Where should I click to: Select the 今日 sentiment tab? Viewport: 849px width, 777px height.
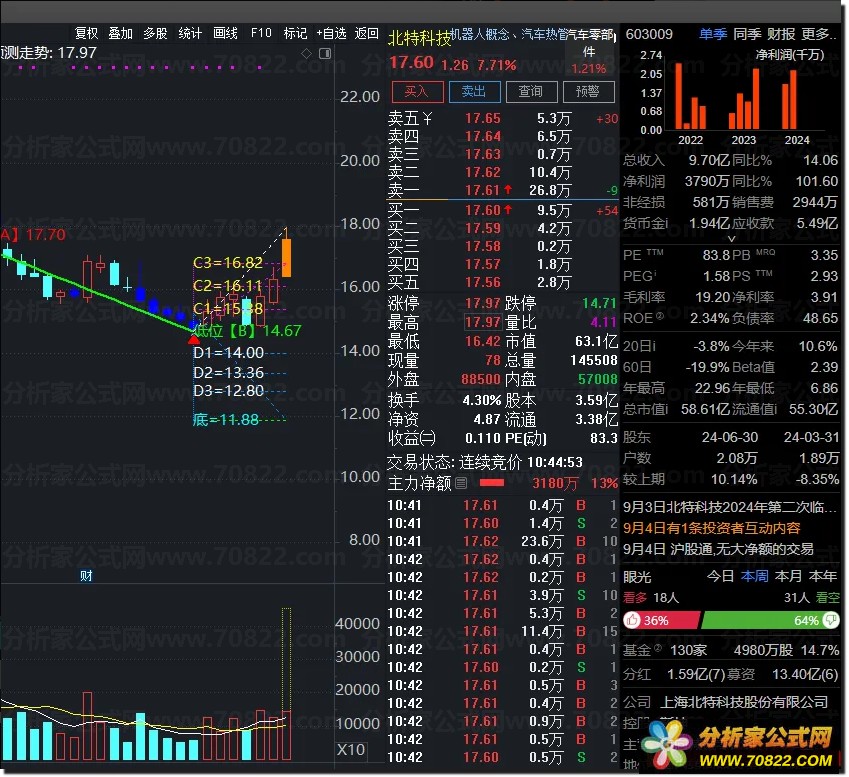(721, 576)
